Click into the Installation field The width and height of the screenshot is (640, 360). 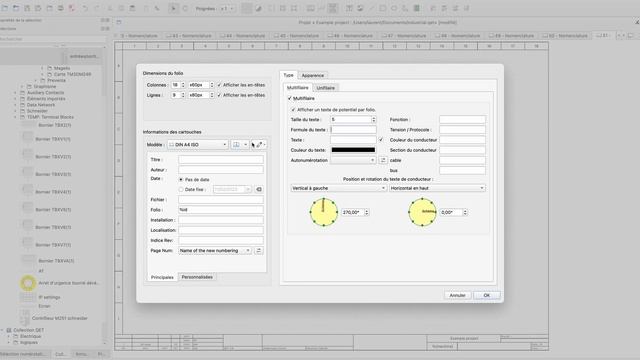coord(221,220)
